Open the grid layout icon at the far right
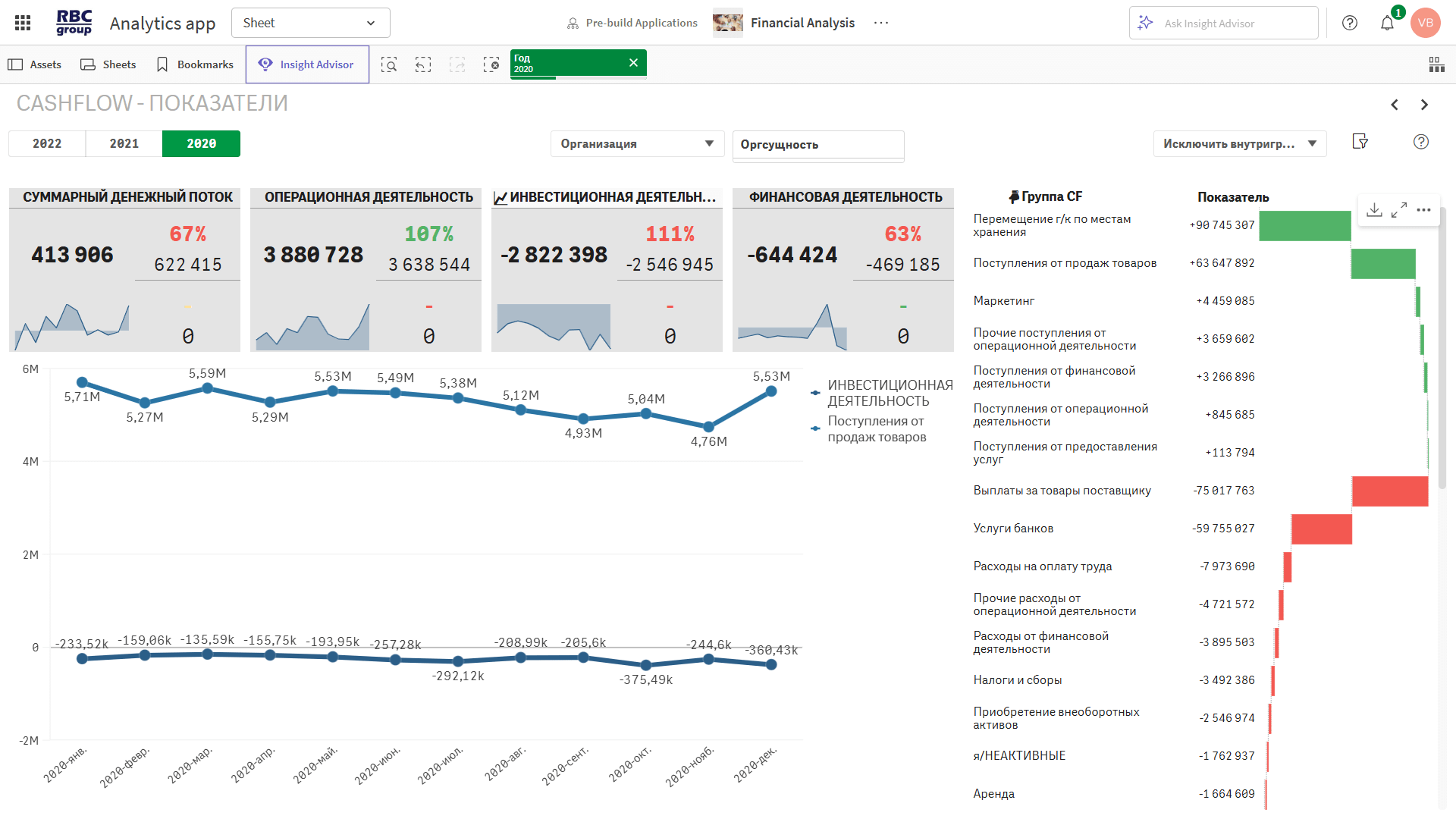The image size is (1456, 819). (x=1436, y=64)
